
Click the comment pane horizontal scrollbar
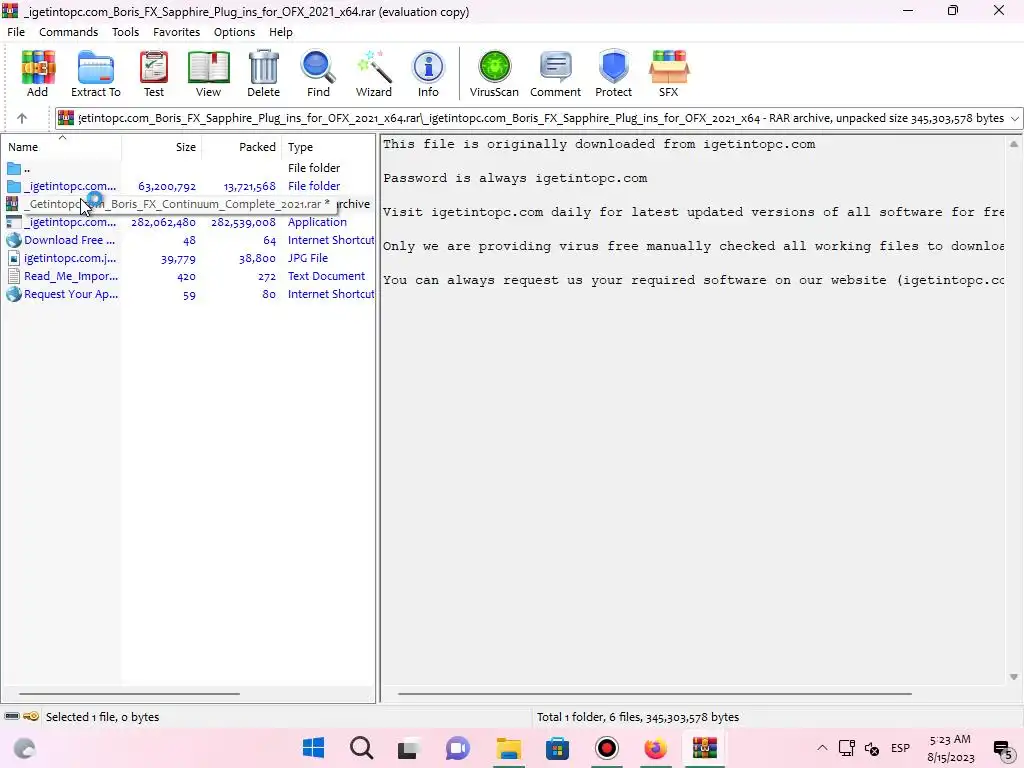(655, 694)
